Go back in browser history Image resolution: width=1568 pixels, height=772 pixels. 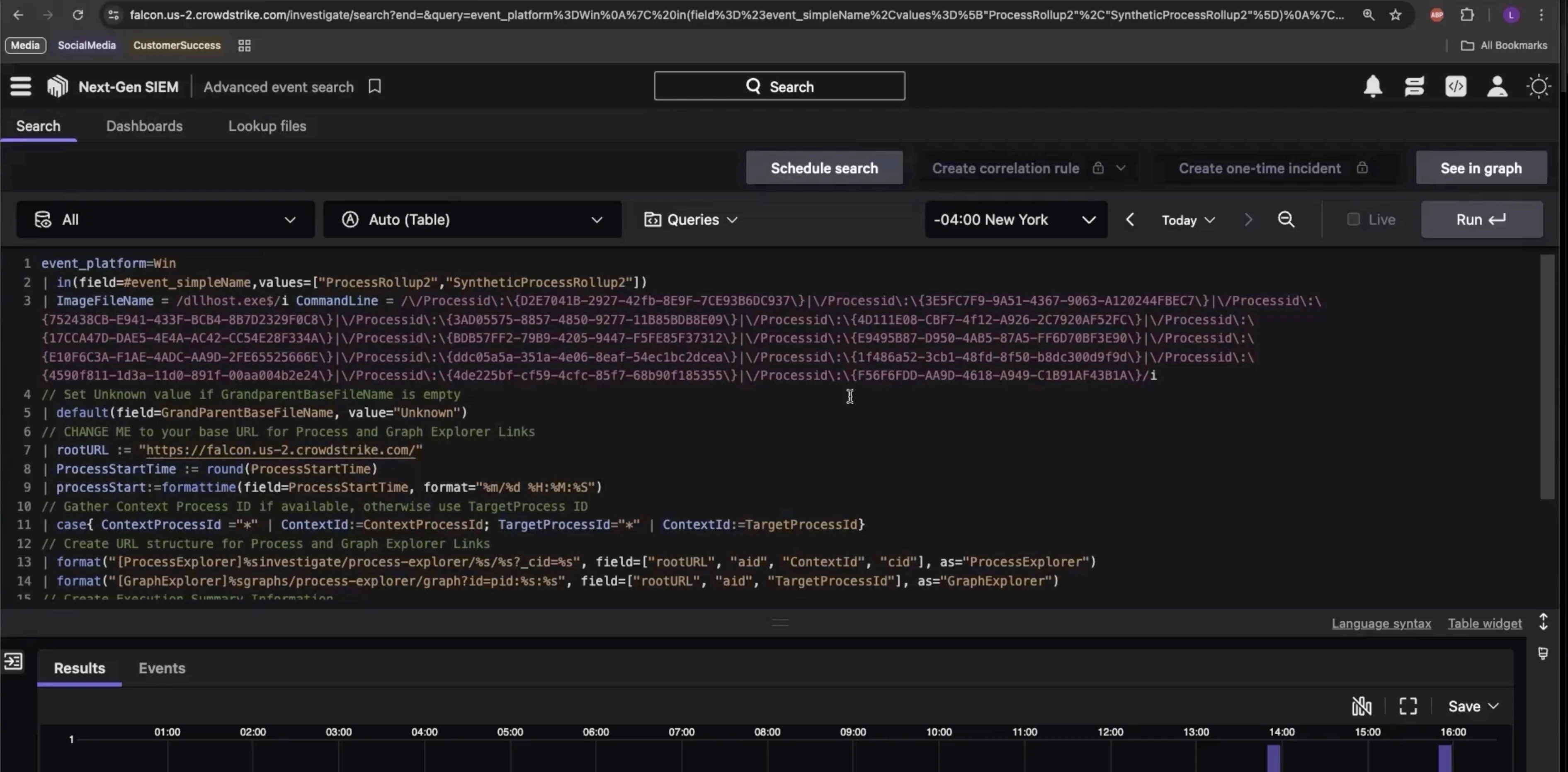18,15
